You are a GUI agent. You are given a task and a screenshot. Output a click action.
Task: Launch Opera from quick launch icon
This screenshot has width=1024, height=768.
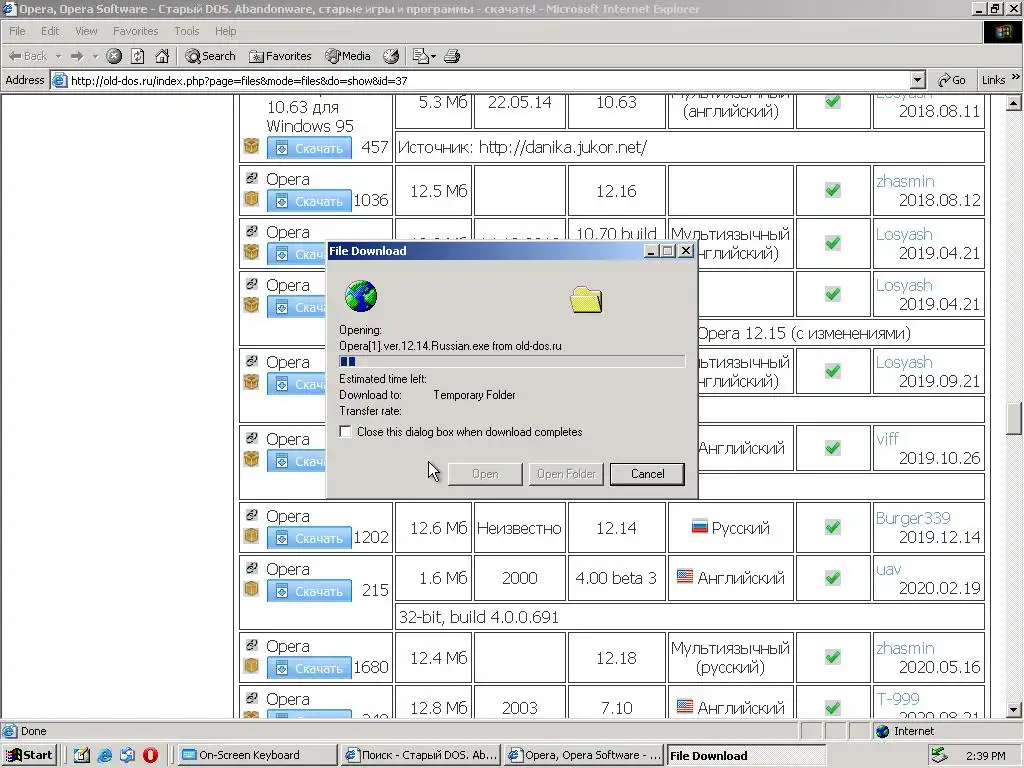(150, 756)
